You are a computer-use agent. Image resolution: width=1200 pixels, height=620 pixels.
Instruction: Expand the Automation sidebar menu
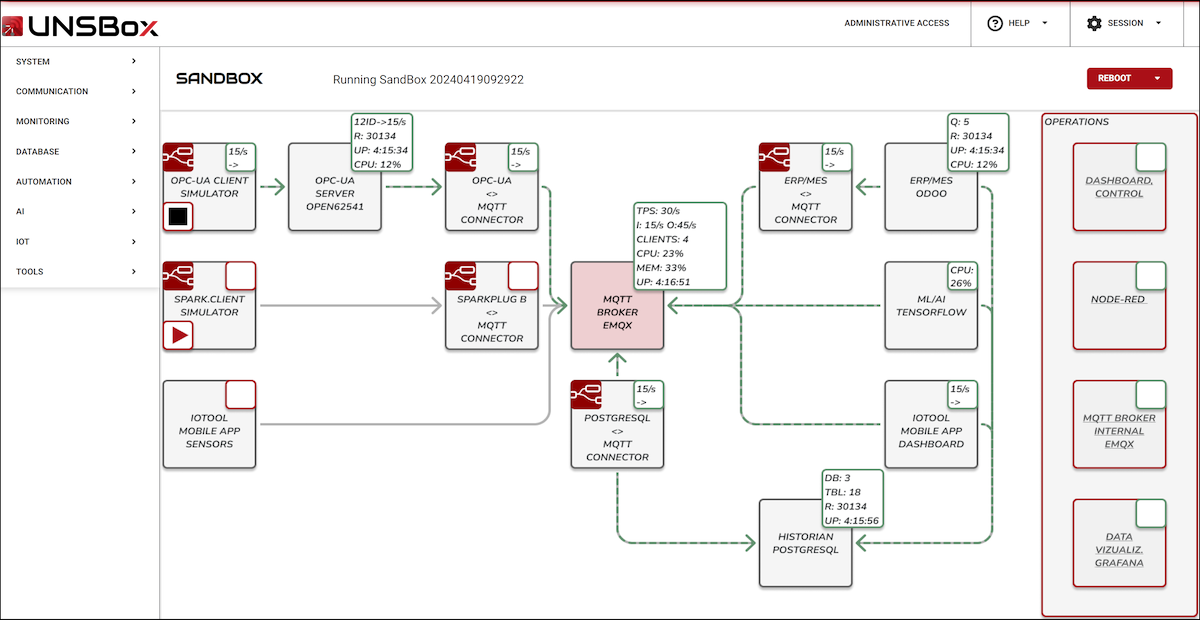pos(133,182)
